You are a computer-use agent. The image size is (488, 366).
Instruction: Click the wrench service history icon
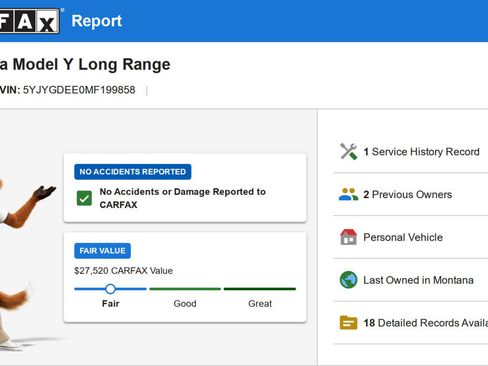(348, 152)
